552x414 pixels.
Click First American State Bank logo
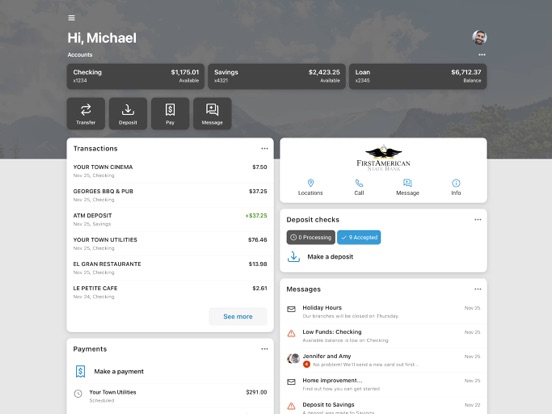pos(383,157)
